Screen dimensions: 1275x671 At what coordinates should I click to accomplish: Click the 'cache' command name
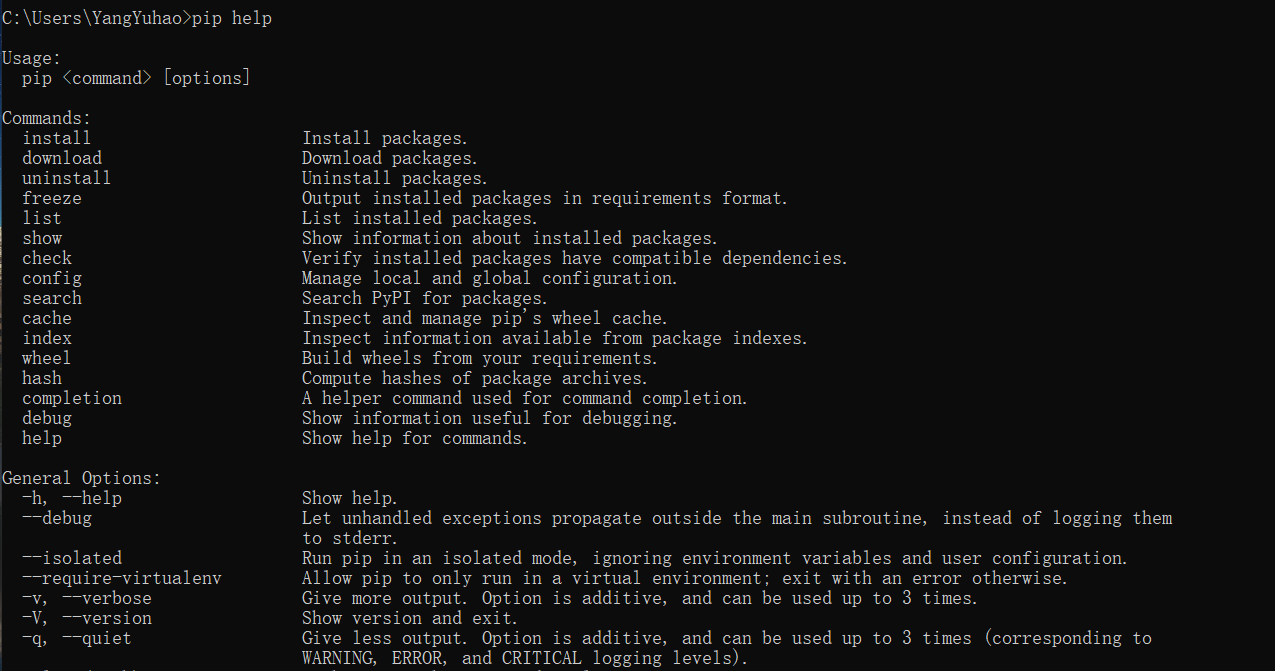tap(47, 318)
